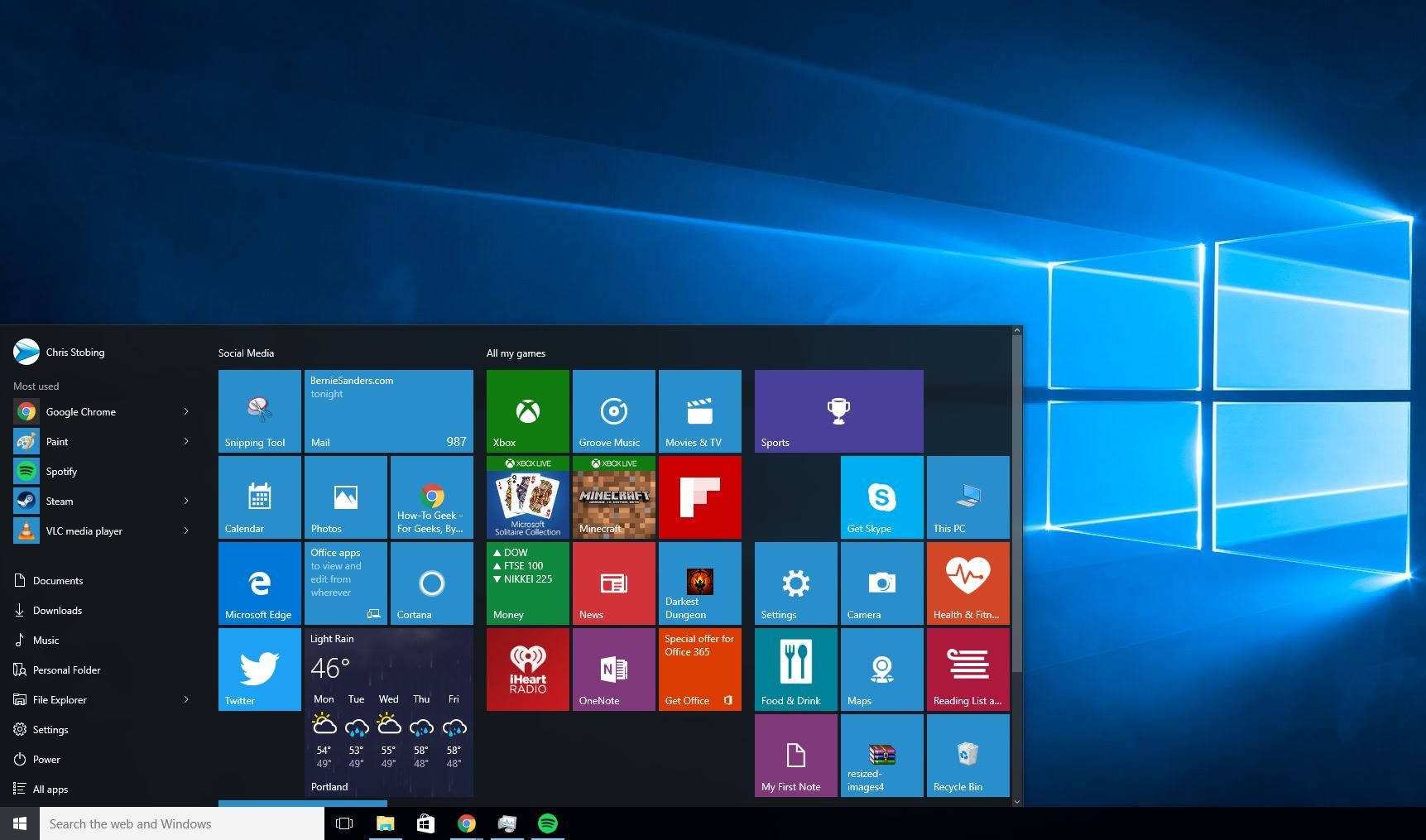Screen dimensions: 1426x840
Task: Launch the Maps tile
Action: click(x=882, y=670)
